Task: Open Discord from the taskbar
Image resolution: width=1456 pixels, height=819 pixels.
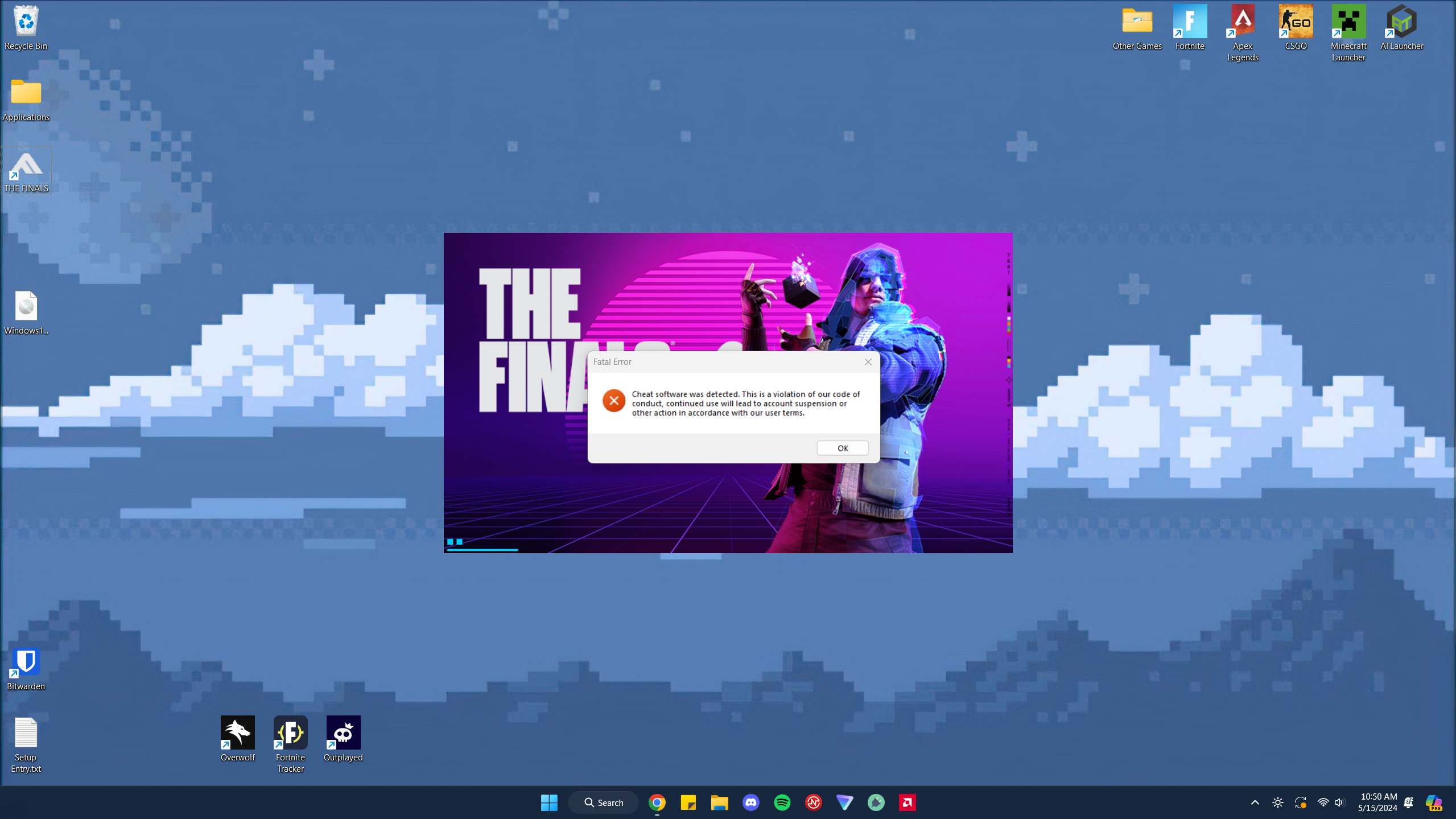Action: click(x=750, y=802)
